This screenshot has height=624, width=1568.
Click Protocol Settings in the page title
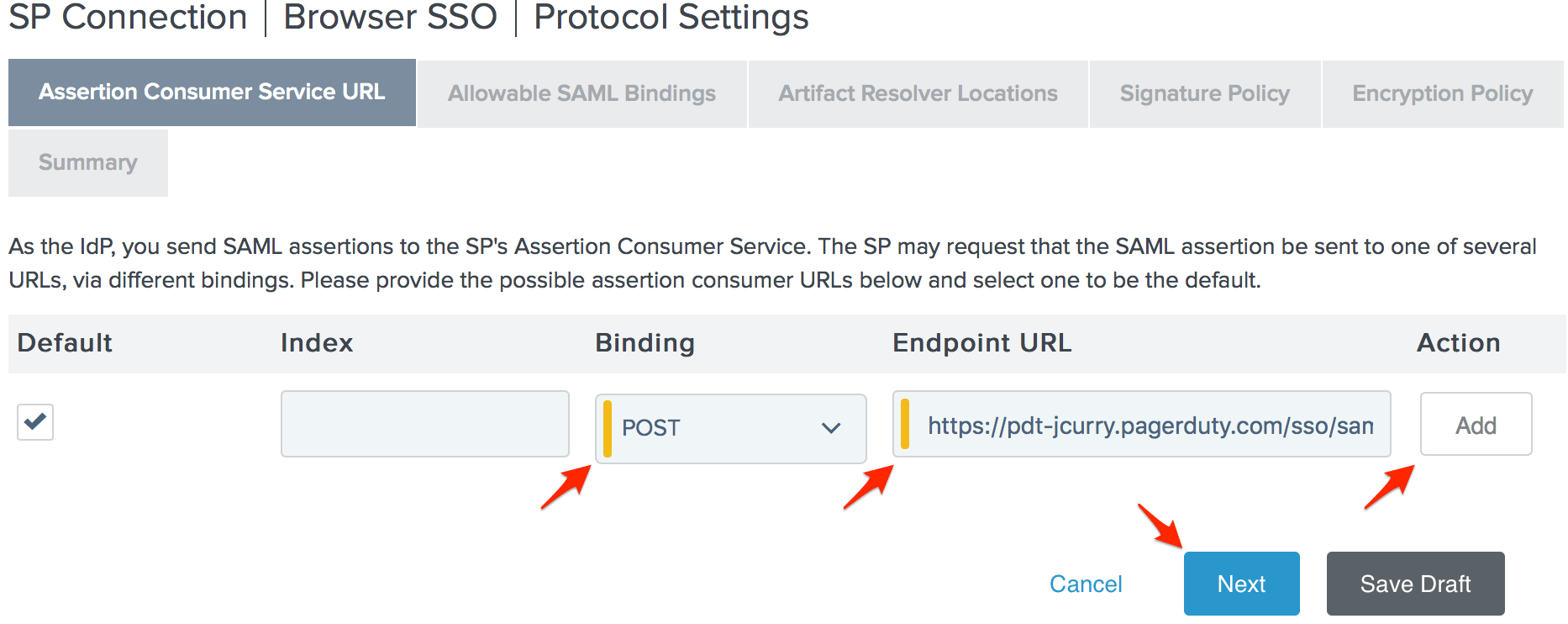[671, 17]
